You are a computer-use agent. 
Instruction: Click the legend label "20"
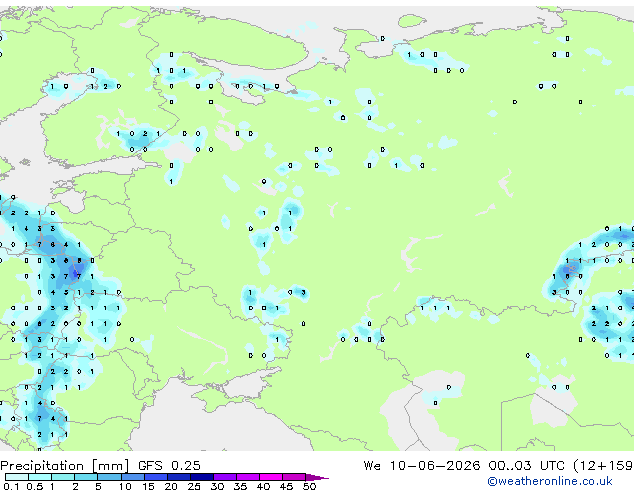click(x=171, y=486)
